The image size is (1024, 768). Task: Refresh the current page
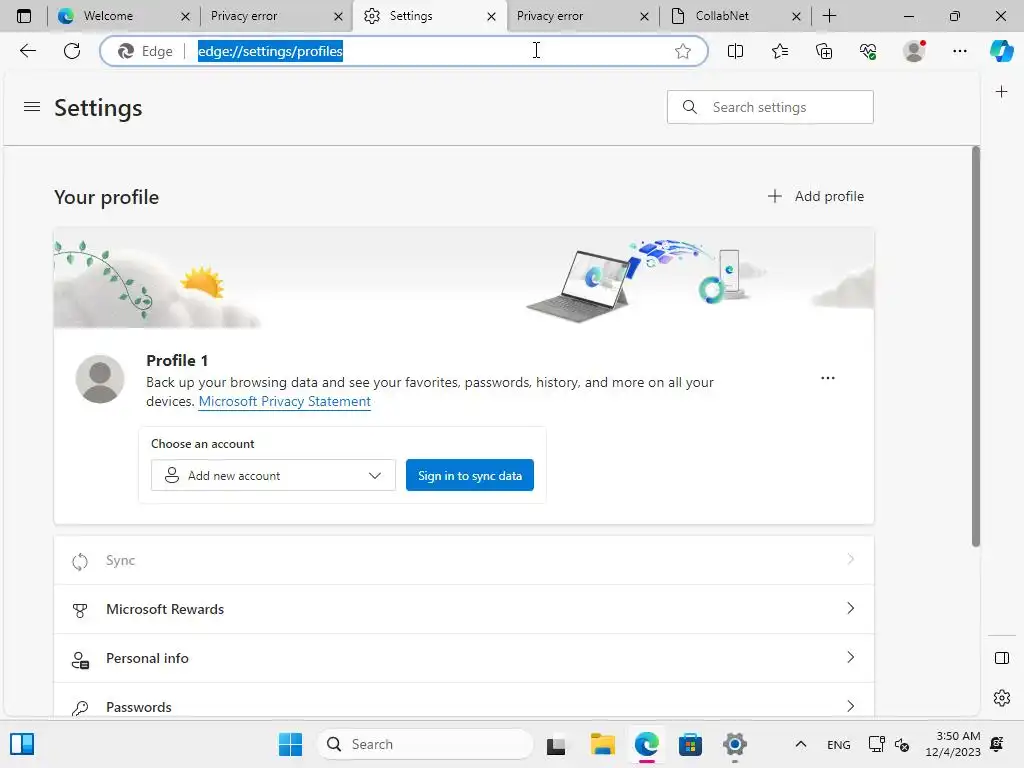pyautogui.click(x=72, y=51)
